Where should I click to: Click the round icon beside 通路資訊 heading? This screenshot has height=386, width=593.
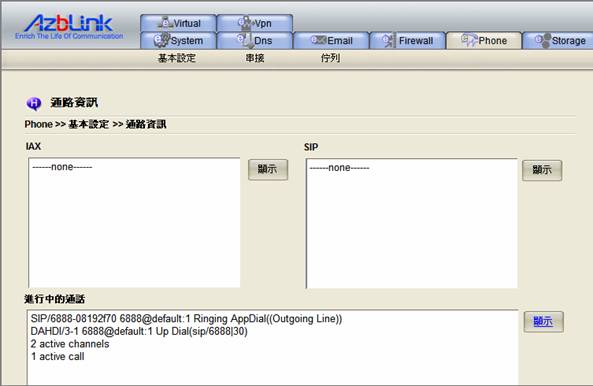click(34, 103)
